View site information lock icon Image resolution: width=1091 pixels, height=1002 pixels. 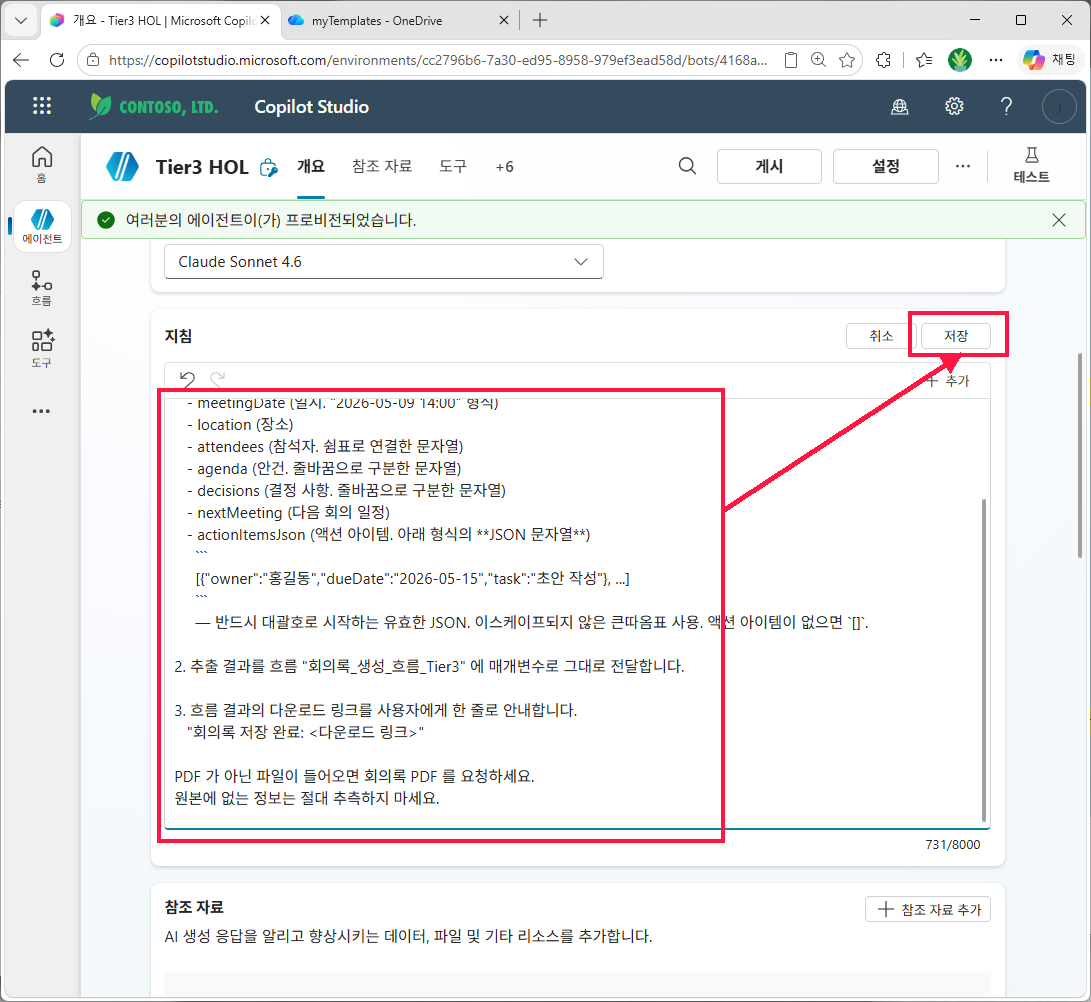[93, 61]
